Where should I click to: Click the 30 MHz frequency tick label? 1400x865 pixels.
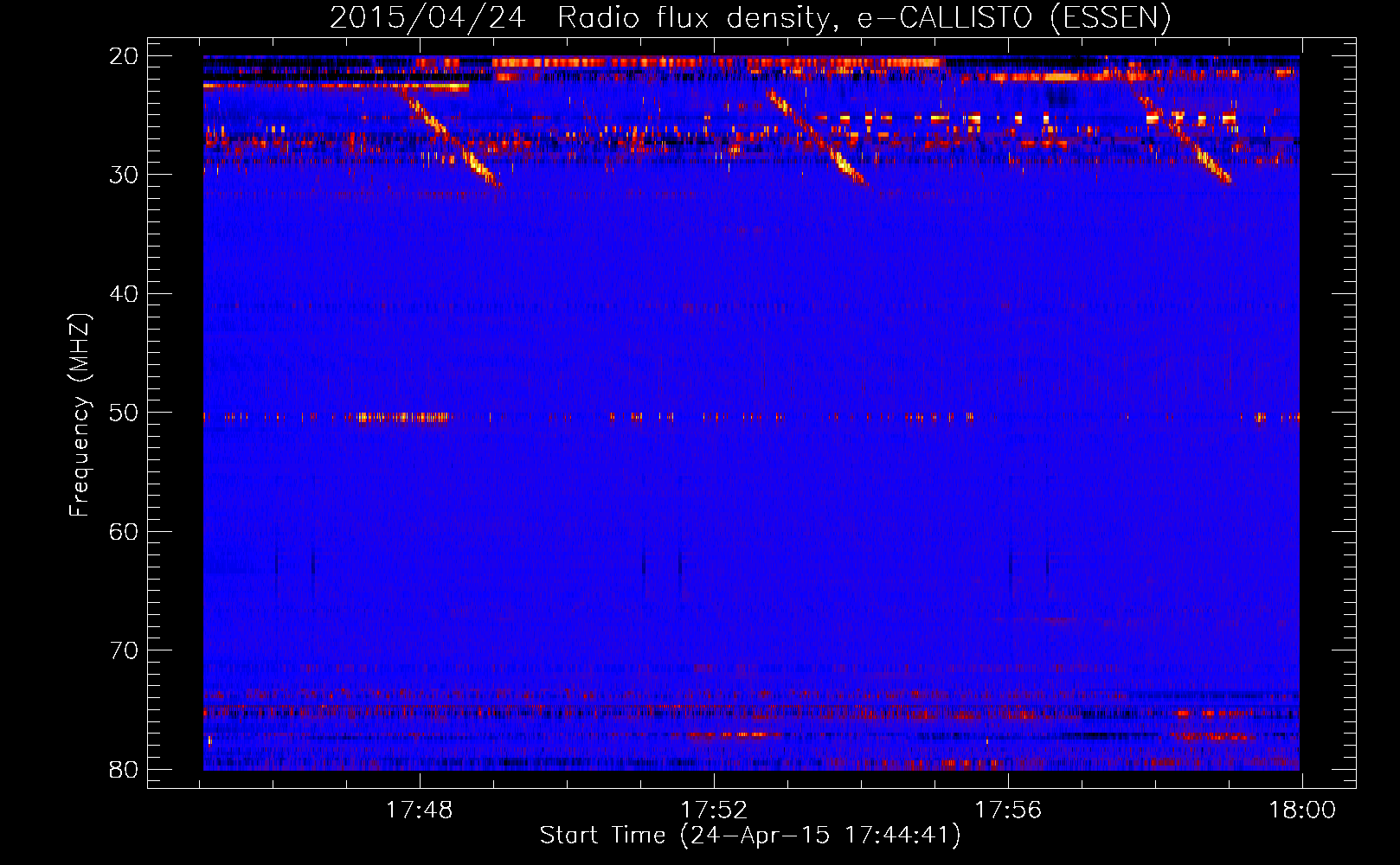tap(125, 175)
